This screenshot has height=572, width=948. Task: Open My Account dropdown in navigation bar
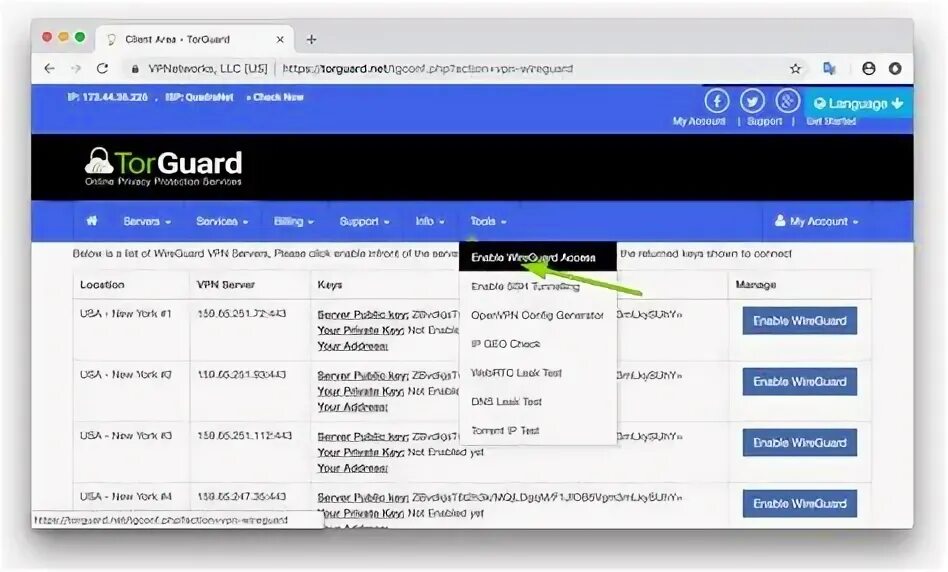[x=816, y=221]
